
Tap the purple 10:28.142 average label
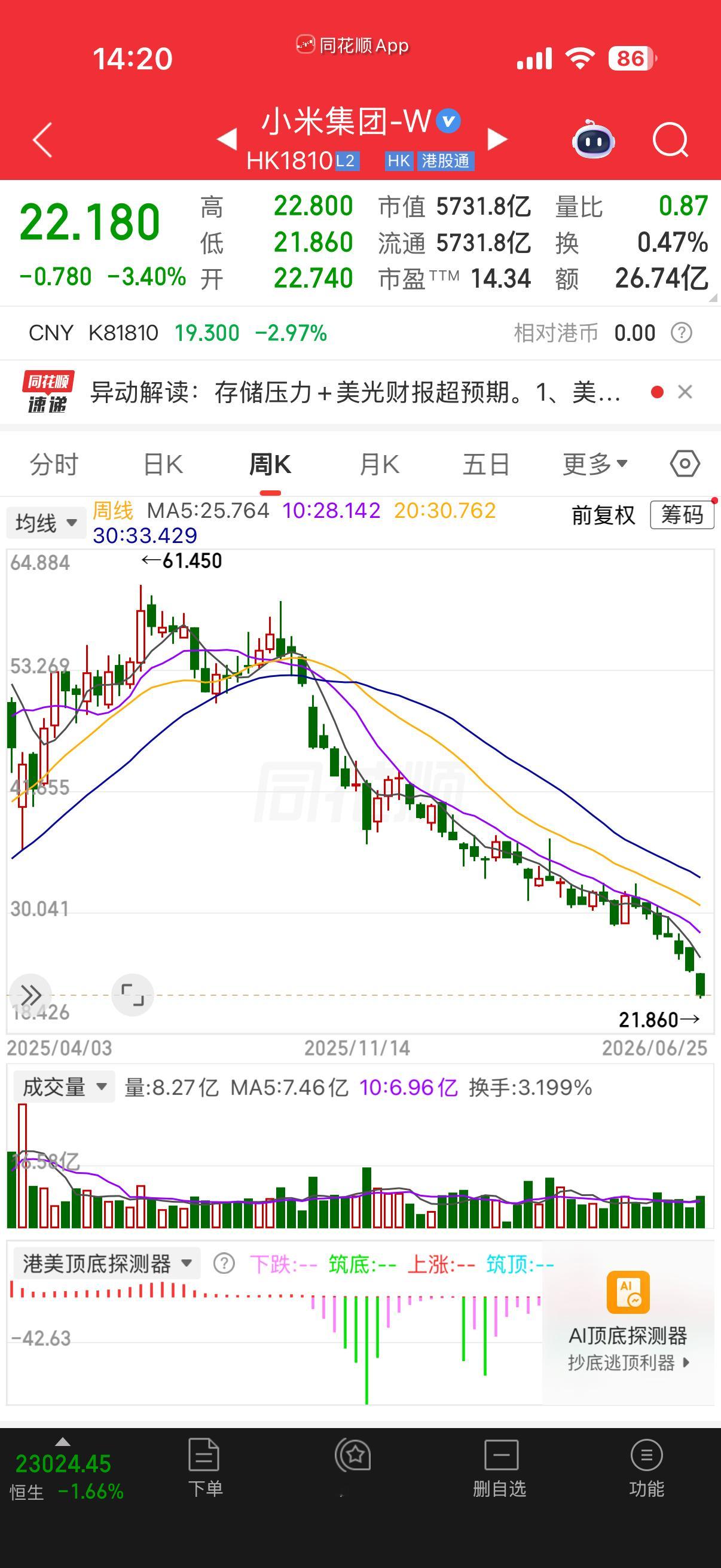(x=332, y=510)
